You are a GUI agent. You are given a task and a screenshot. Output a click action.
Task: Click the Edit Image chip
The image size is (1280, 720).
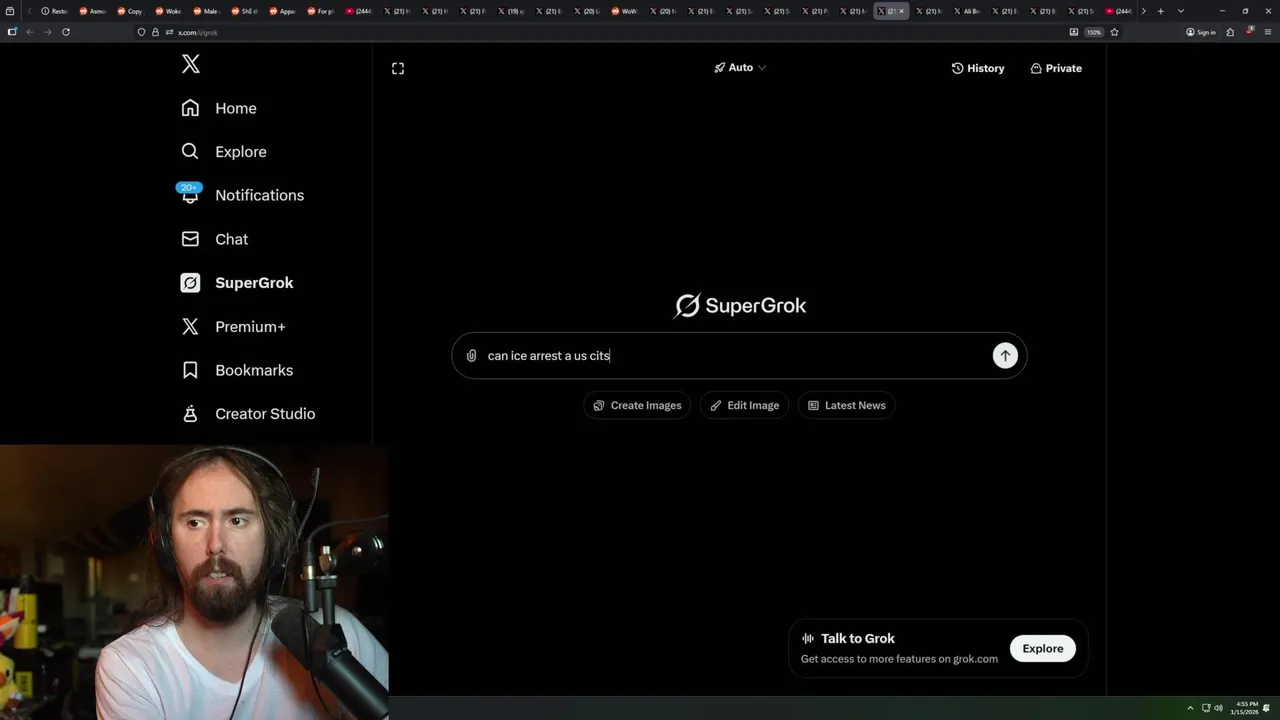[x=745, y=405]
